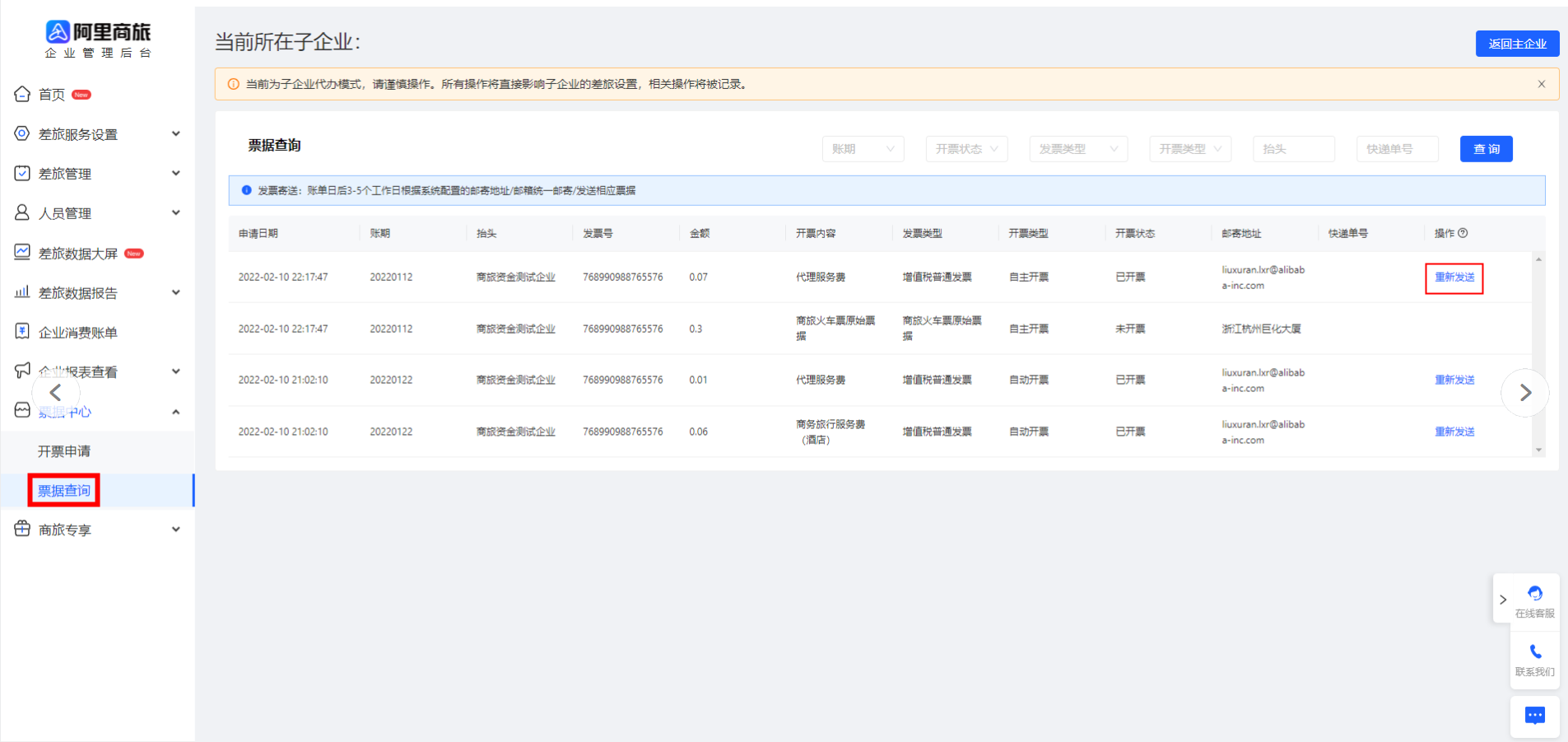Click 未开票 status cell
1568x742 pixels.
1130,329
